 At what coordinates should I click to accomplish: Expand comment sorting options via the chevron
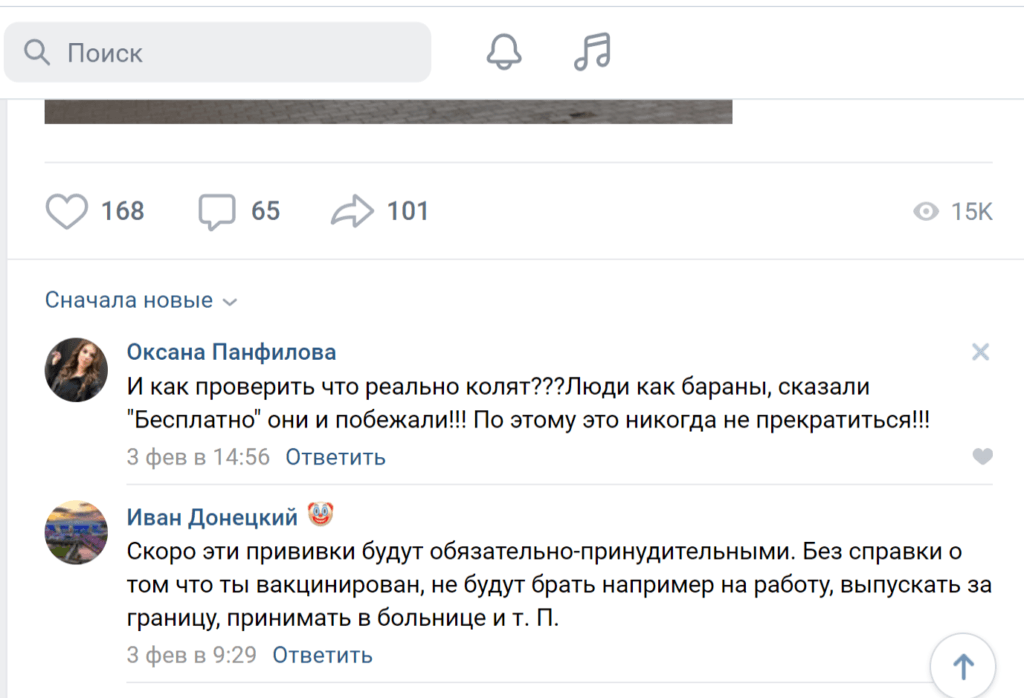pyautogui.click(x=228, y=301)
